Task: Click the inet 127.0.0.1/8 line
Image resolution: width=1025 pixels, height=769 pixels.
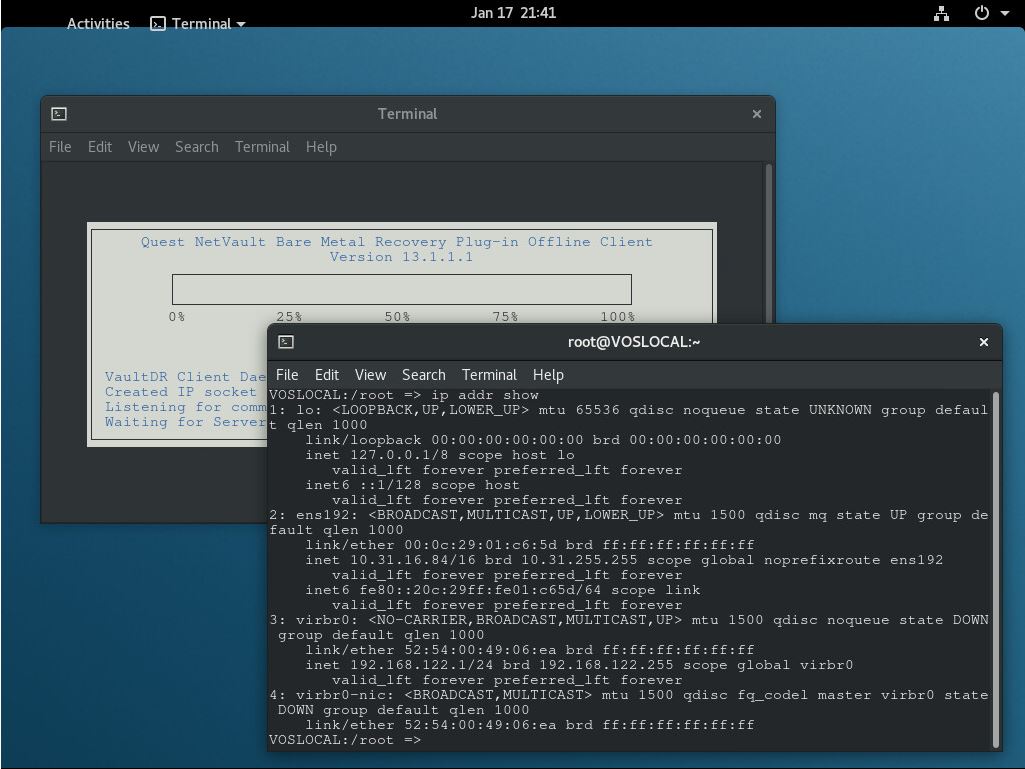Action: tap(440, 455)
